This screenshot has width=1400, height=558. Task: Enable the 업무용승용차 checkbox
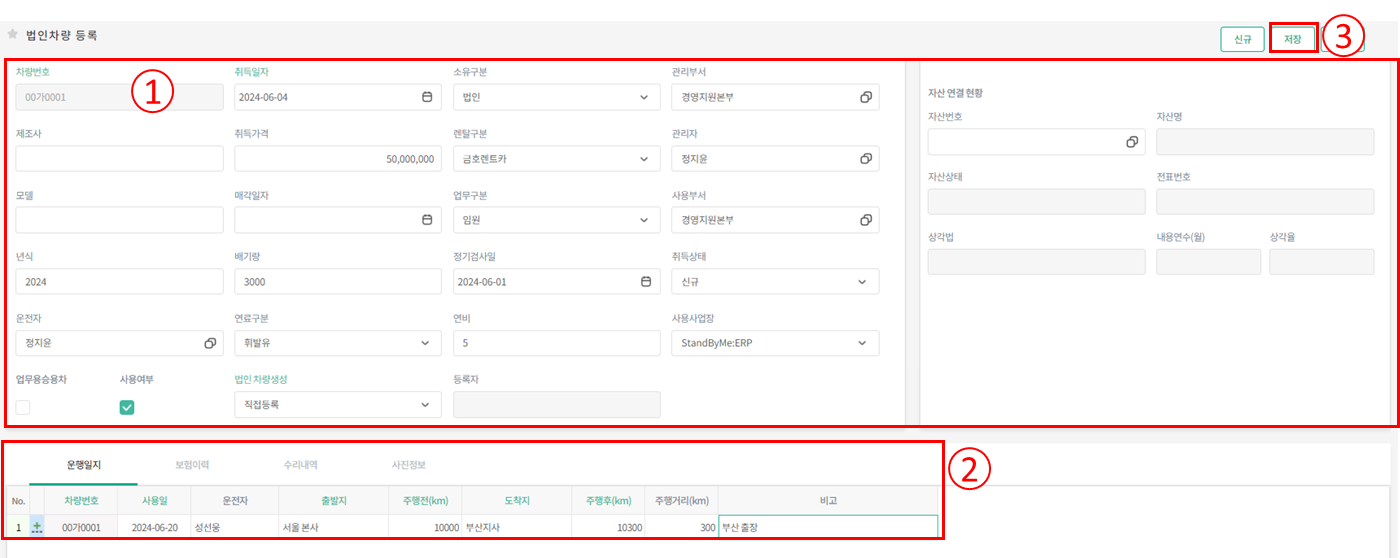pyautogui.click(x=23, y=407)
